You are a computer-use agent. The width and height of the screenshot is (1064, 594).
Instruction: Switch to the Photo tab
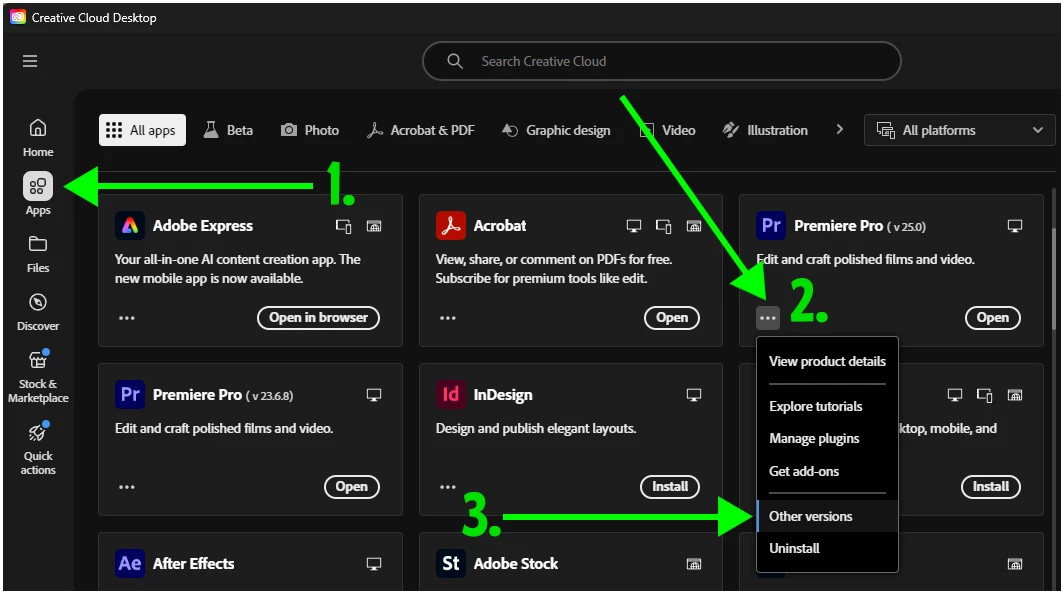coord(309,130)
